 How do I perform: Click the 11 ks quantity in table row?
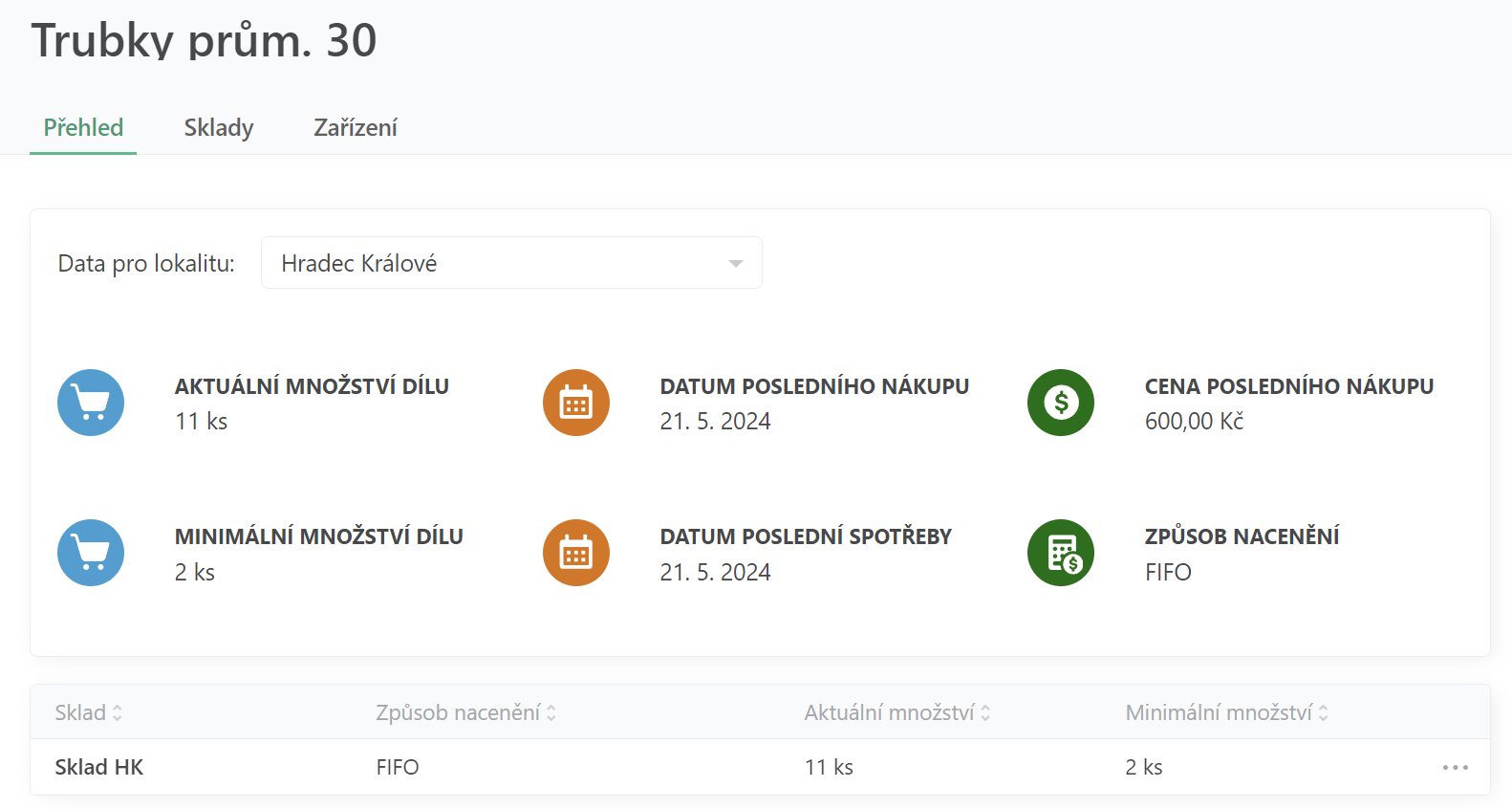[829, 767]
